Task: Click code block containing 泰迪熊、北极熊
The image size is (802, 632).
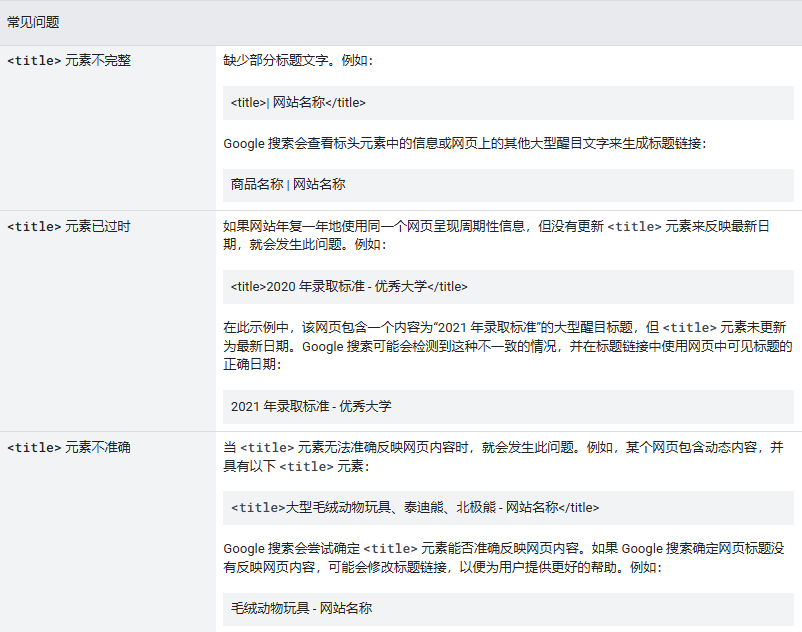Action: click(x=415, y=508)
